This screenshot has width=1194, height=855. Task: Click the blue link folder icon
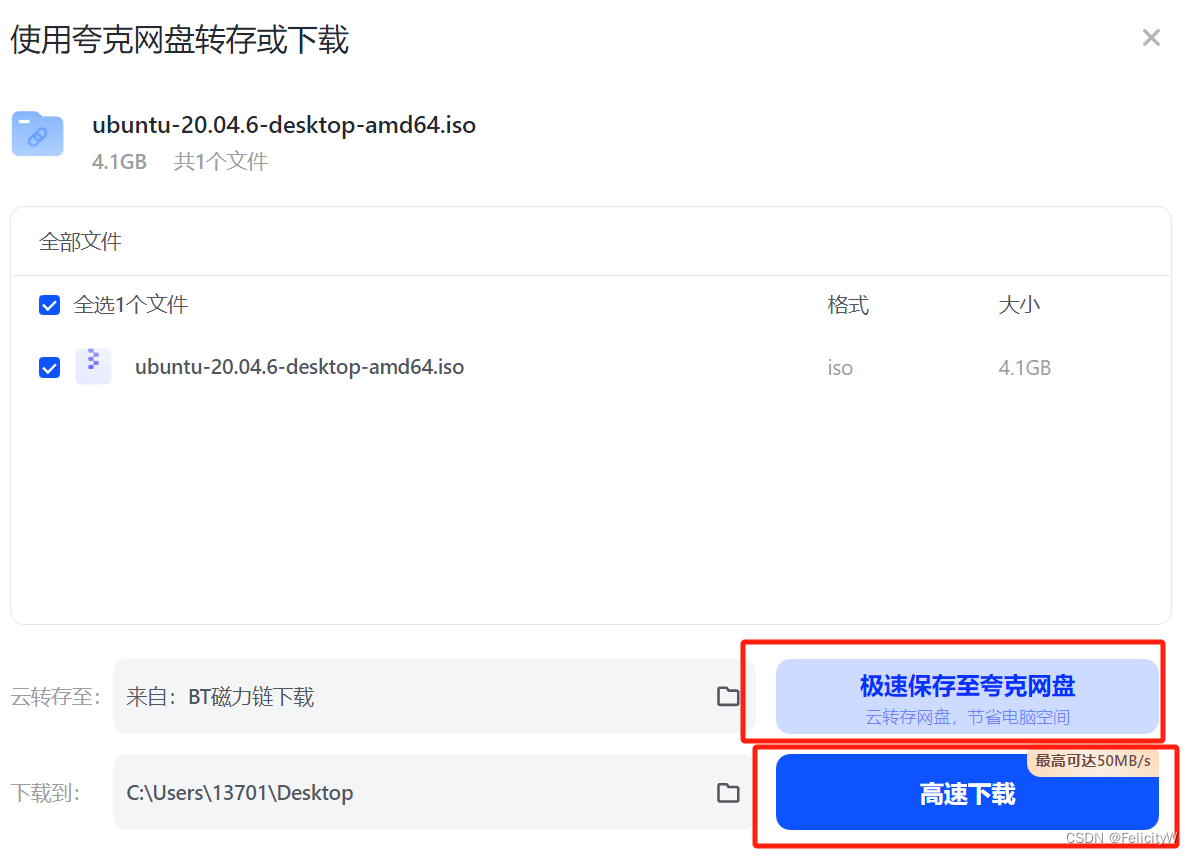(x=37, y=134)
